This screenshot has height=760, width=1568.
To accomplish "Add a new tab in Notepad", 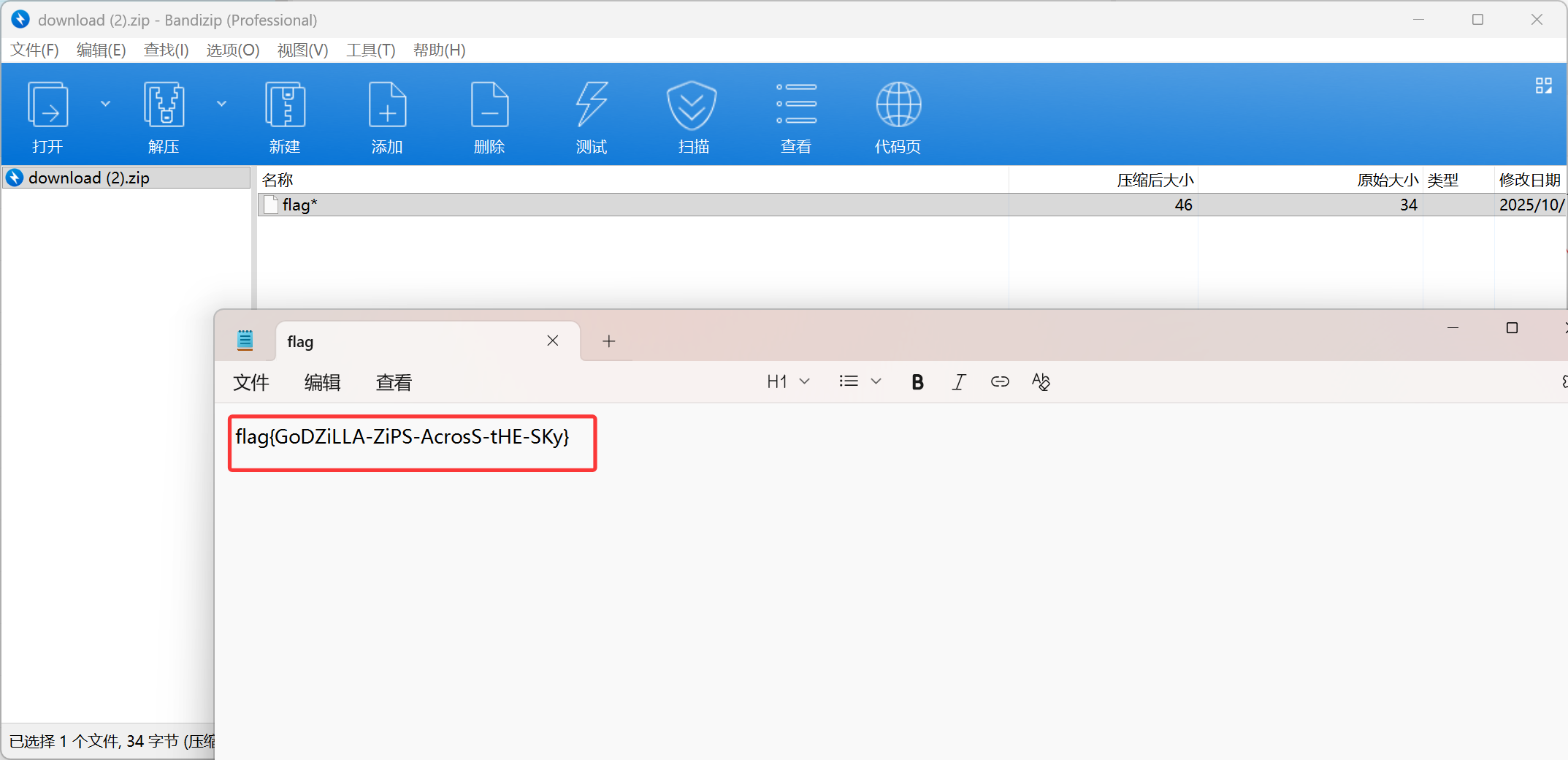I will click(609, 341).
